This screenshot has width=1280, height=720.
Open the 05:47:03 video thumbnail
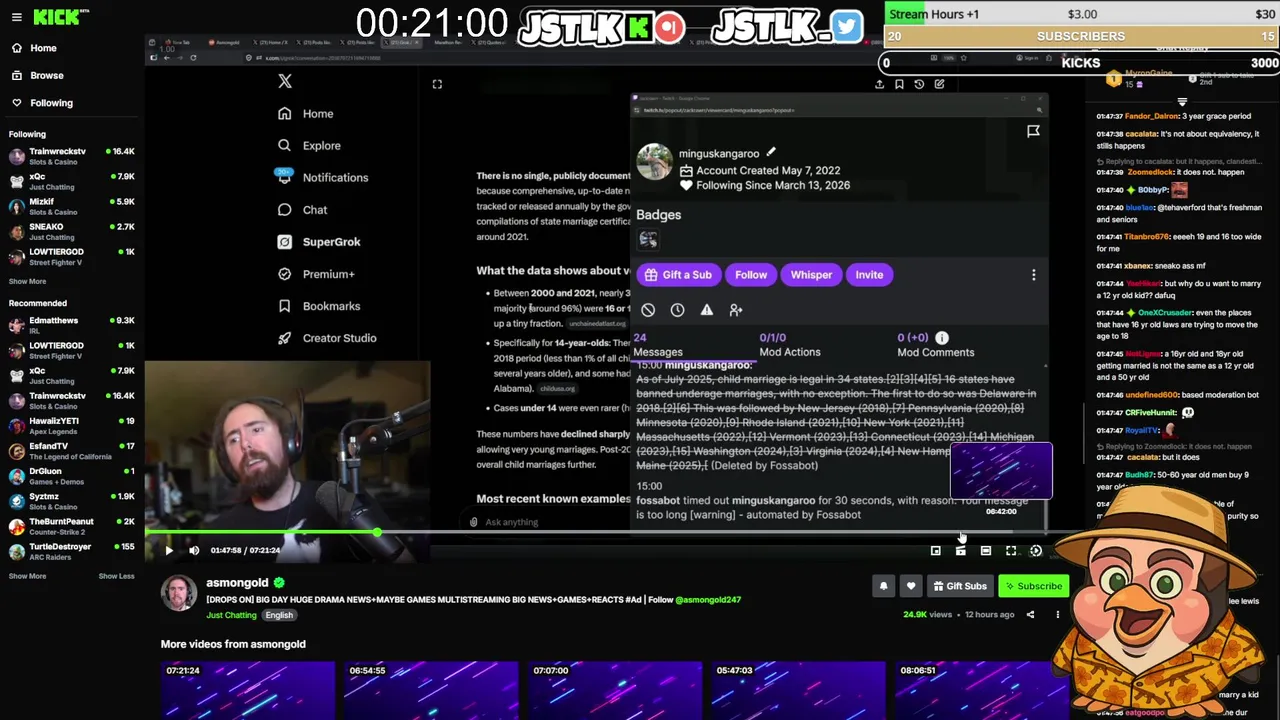pos(799,691)
